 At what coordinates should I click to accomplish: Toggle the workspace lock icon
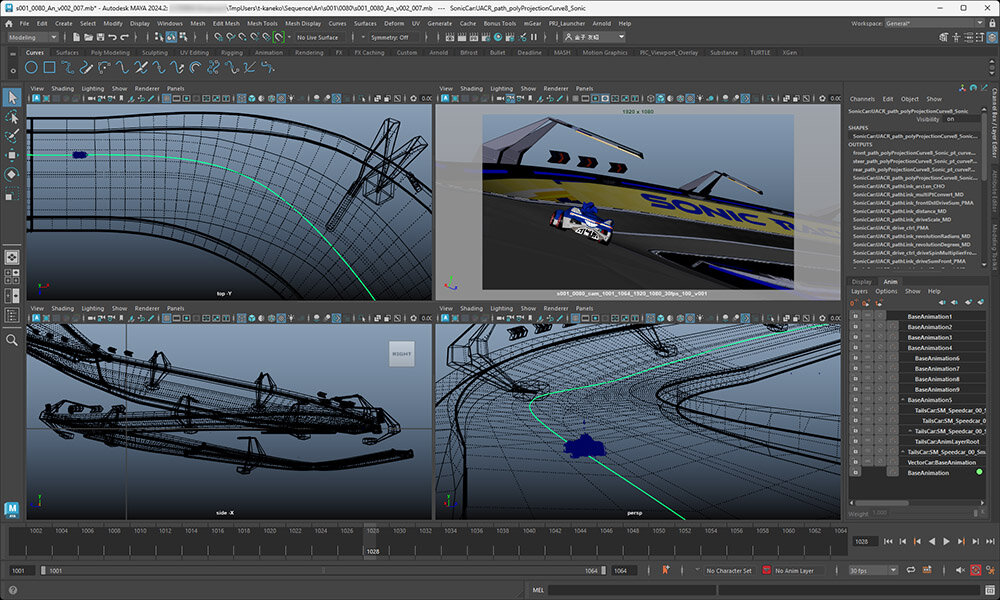coord(992,23)
